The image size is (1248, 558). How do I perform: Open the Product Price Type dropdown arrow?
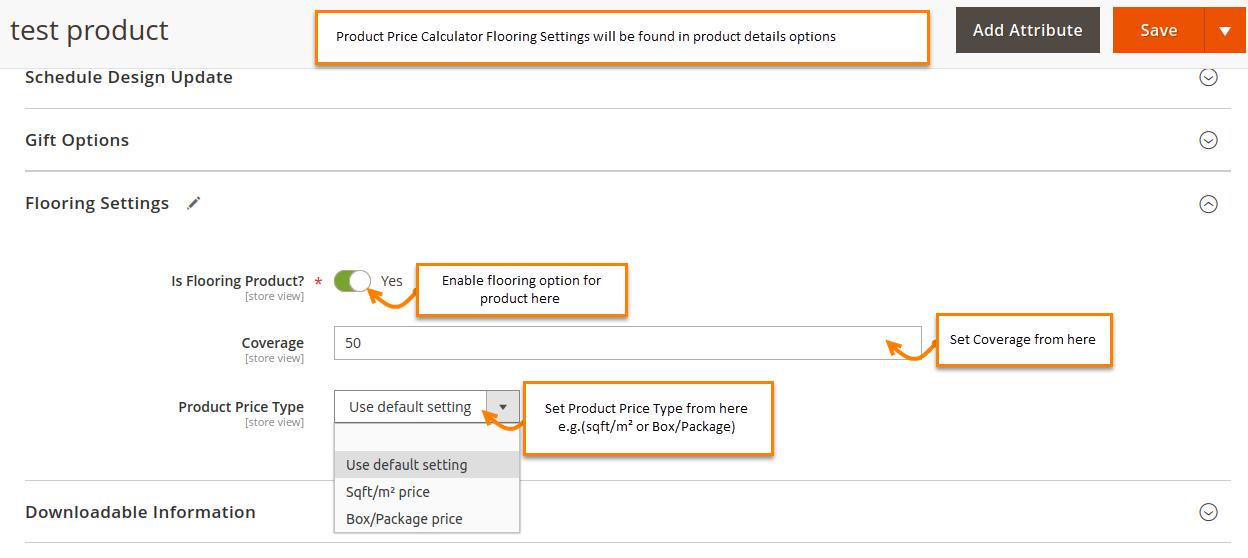tap(503, 407)
